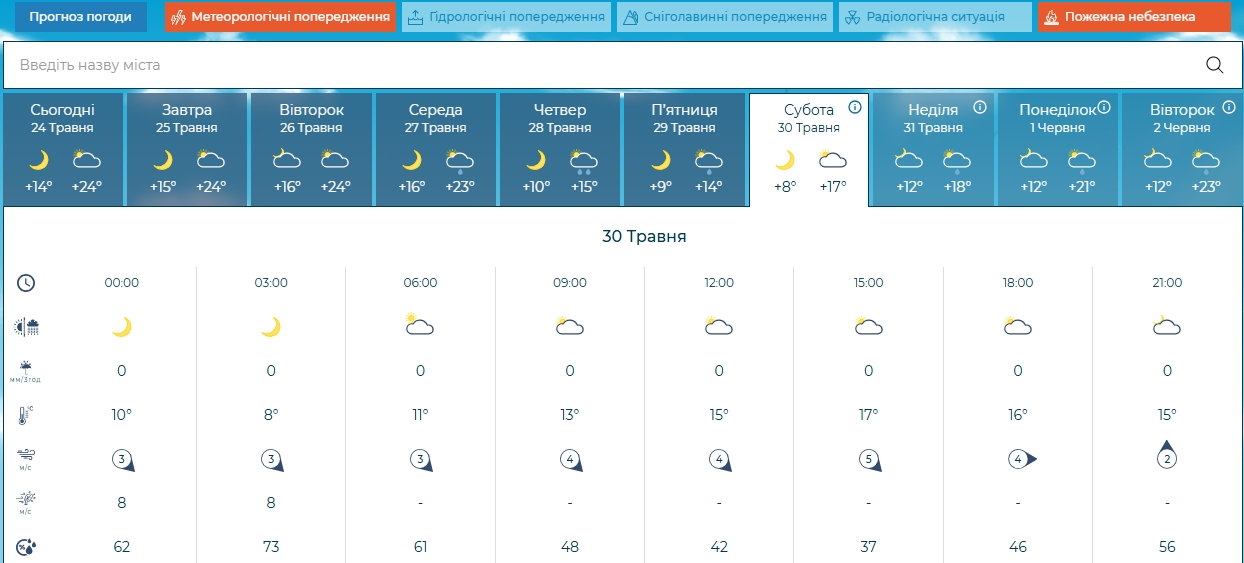Click the info icon on Понеділок tab
Screen dimensions: 1244x563
[1104, 107]
